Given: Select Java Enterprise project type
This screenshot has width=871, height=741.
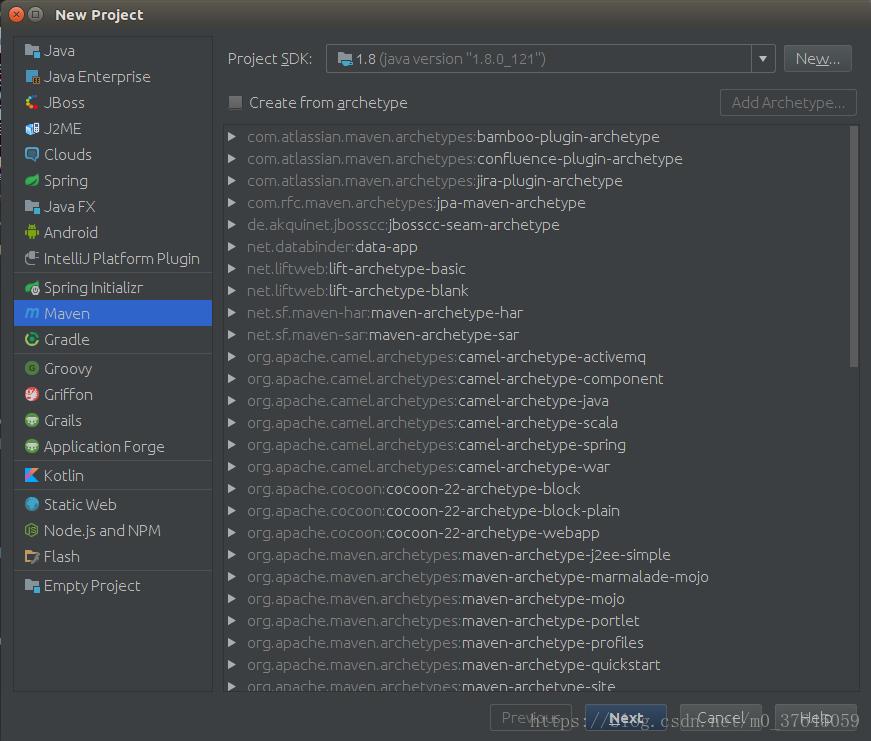Looking at the screenshot, I should point(113,77).
